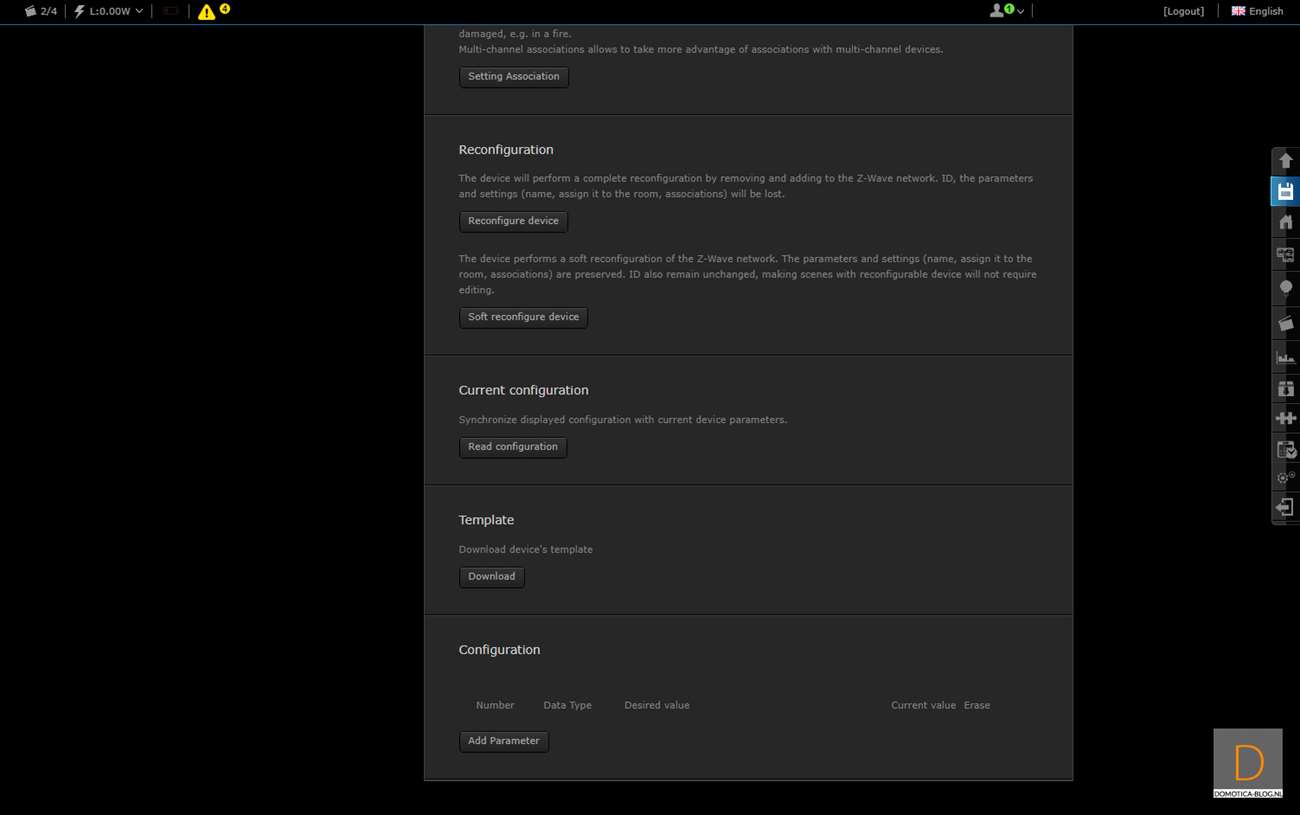Click the Configuration section heading
1300x815 pixels.
(499, 650)
